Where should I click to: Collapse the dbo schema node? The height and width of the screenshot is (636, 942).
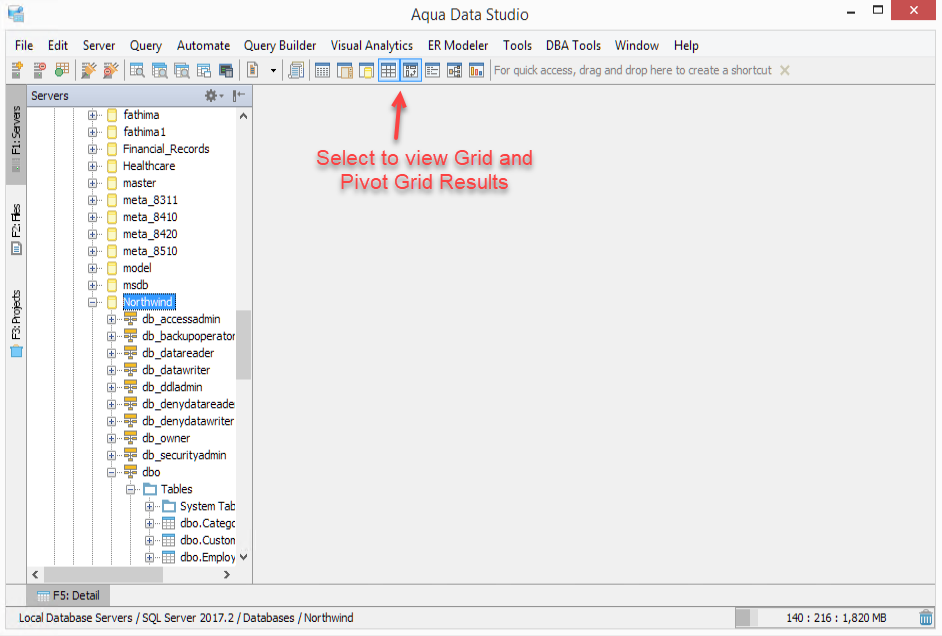pos(112,473)
